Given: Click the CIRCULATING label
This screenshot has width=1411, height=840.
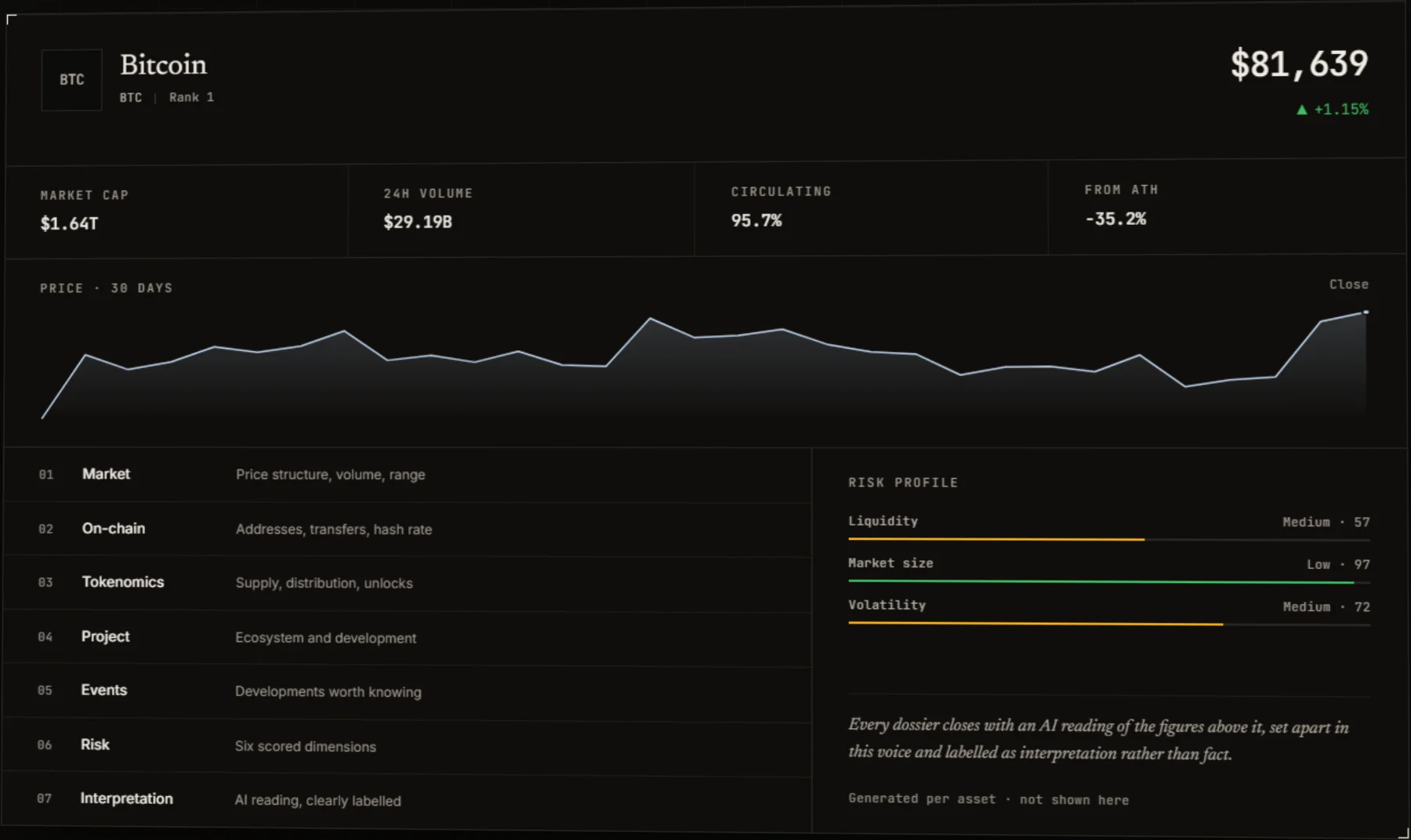Looking at the screenshot, I should 781,192.
